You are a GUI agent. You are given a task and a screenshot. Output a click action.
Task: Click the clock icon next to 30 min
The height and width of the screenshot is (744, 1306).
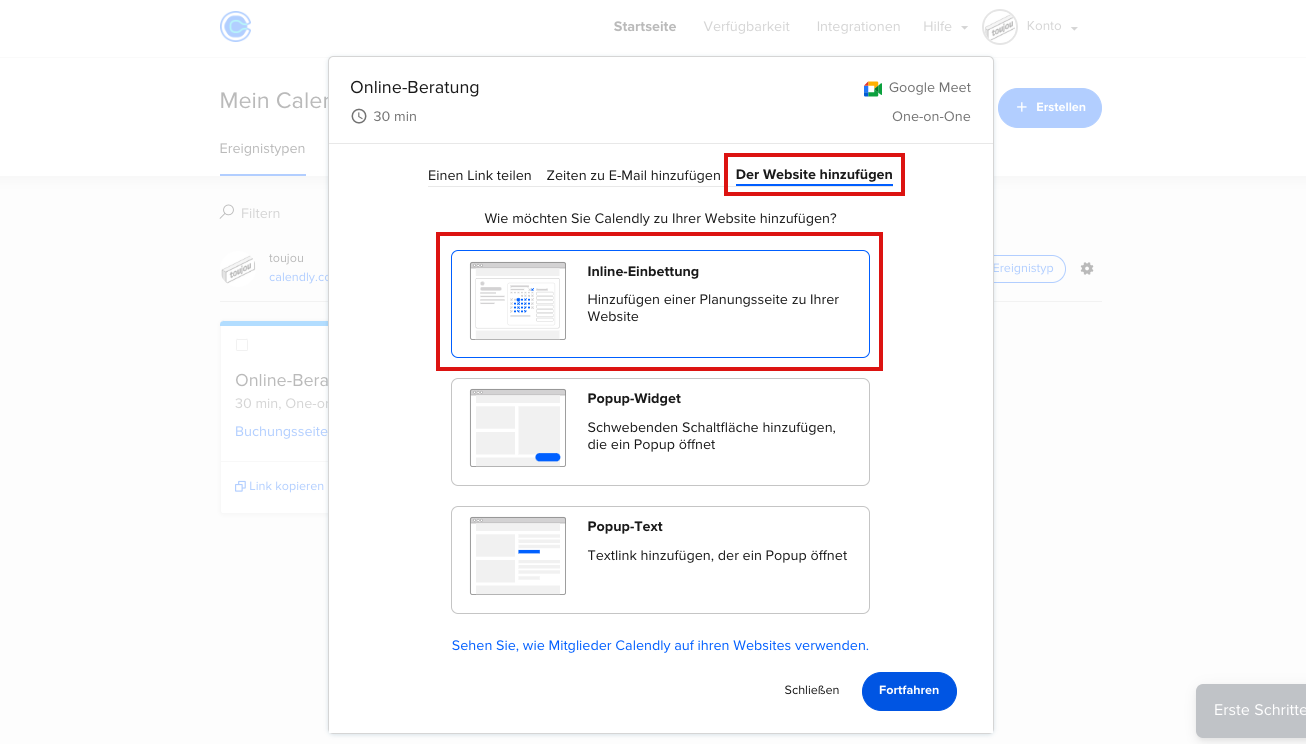[359, 116]
